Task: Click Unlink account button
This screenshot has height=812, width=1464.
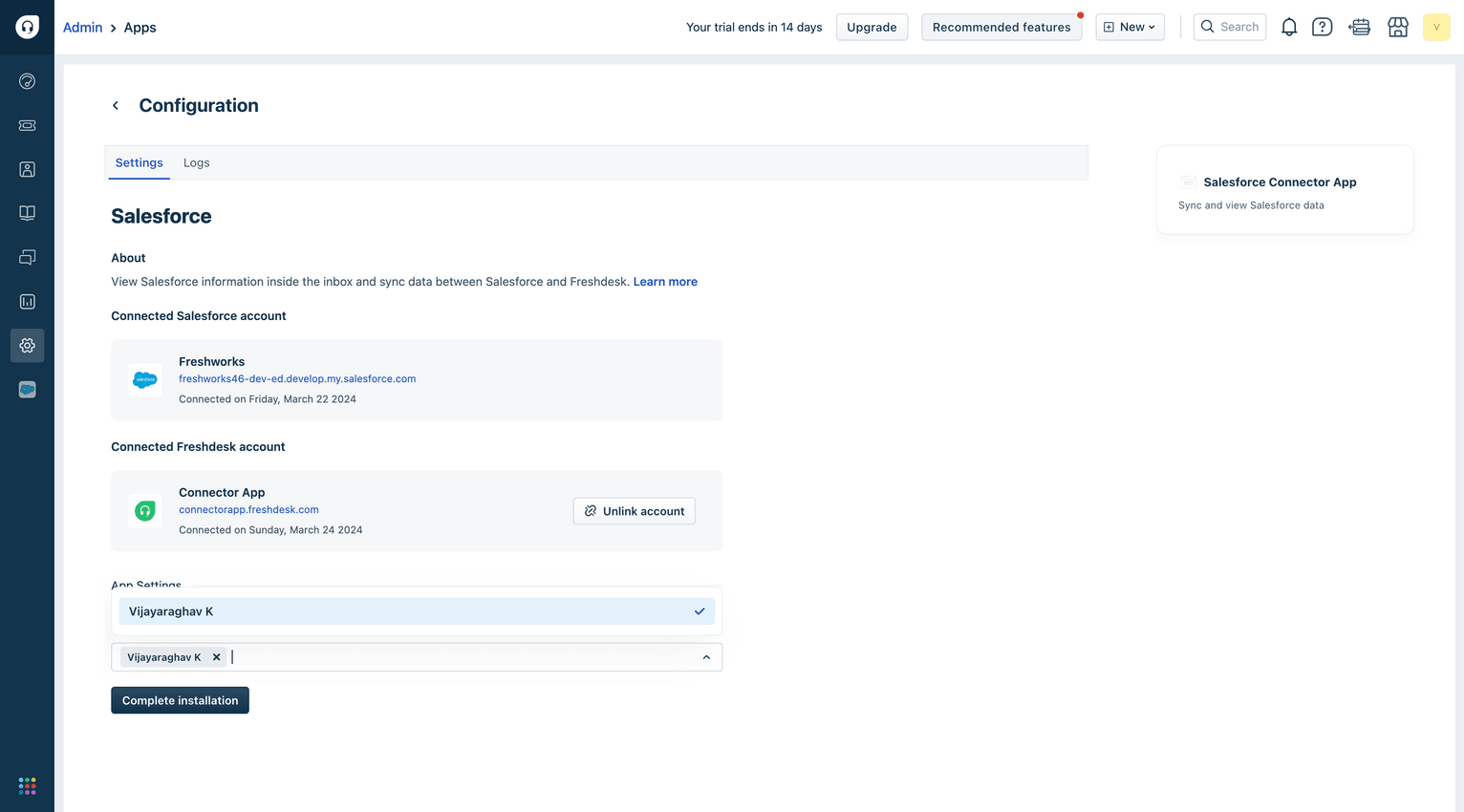Action: tap(635, 511)
